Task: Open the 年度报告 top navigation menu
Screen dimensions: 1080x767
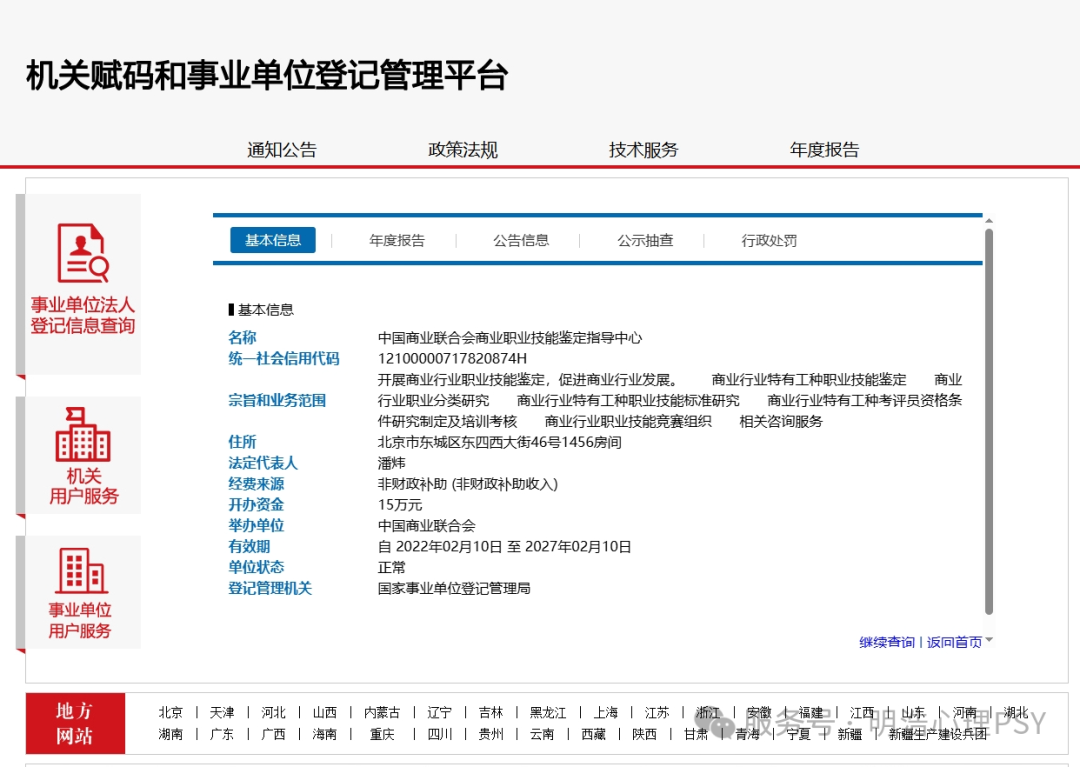Action: (x=824, y=149)
